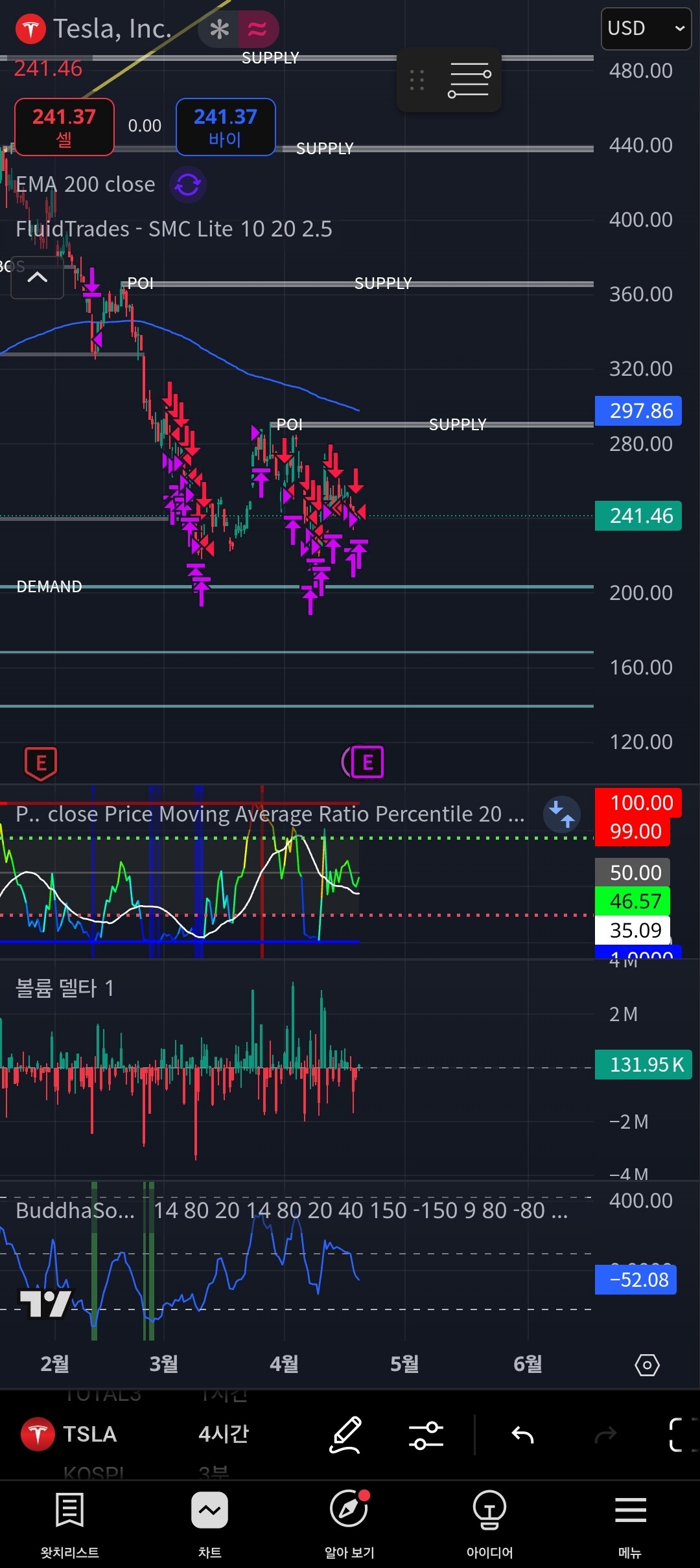Open the 차트 tab
The width and height of the screenshot is (700, 1568).
tap(209, 1524)
